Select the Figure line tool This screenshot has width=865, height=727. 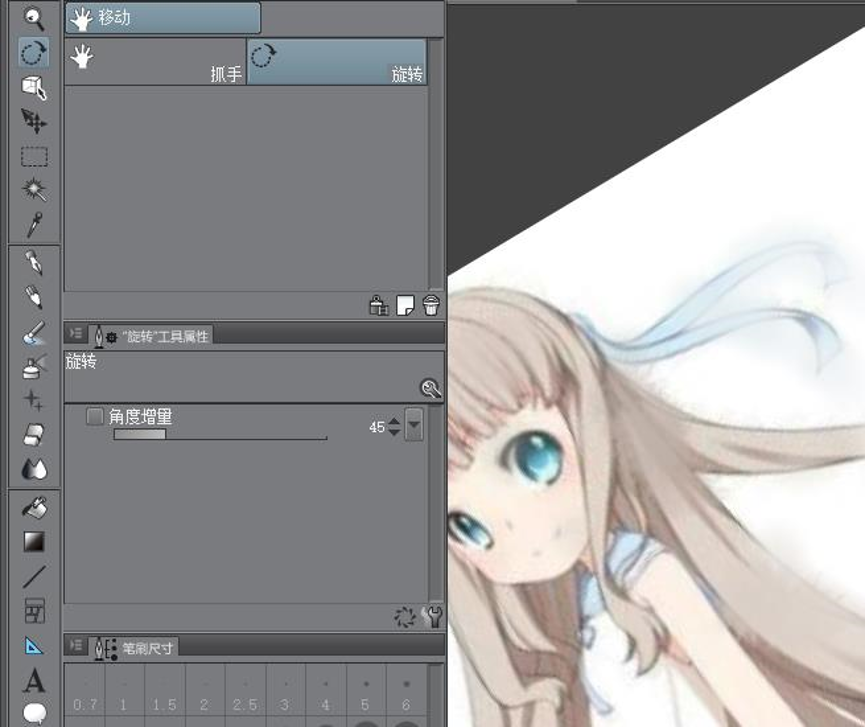point(34,576)
